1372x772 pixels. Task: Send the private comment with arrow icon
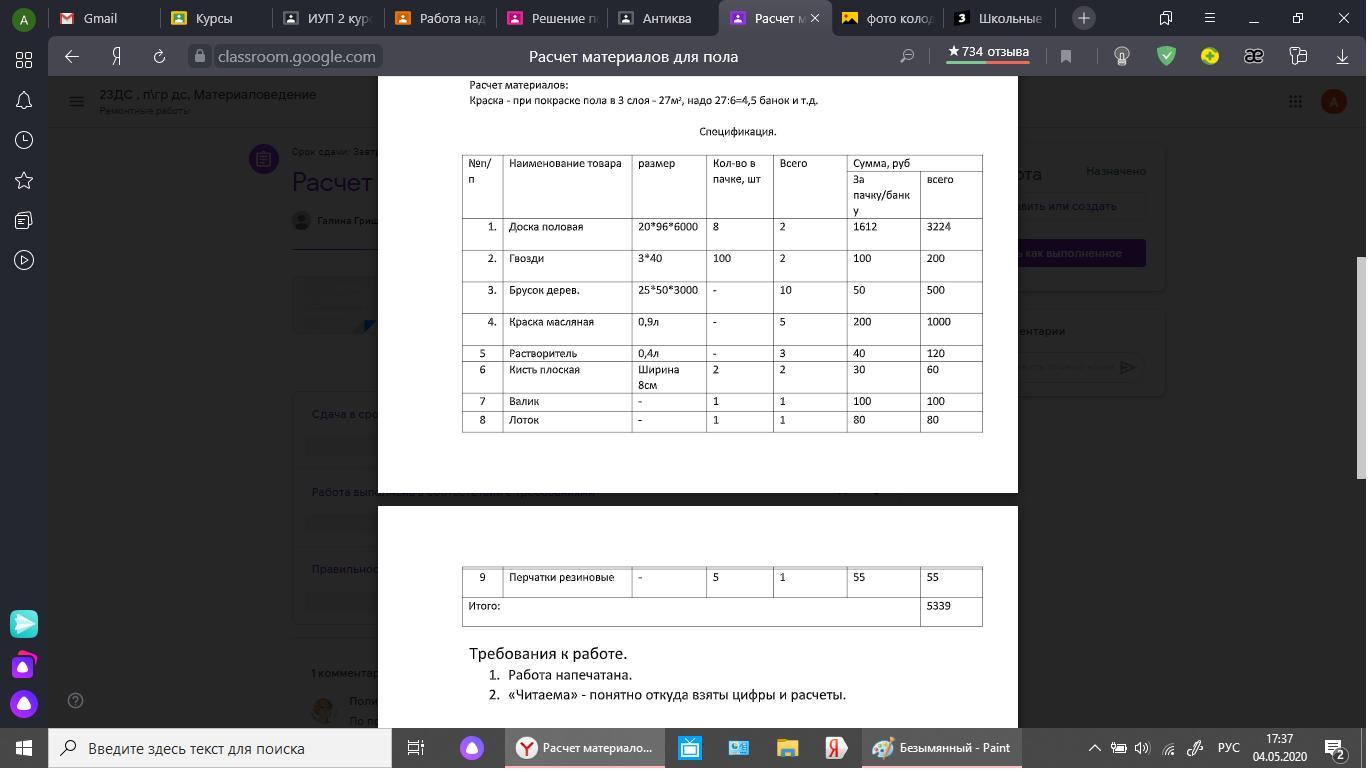click(1128, 367)
